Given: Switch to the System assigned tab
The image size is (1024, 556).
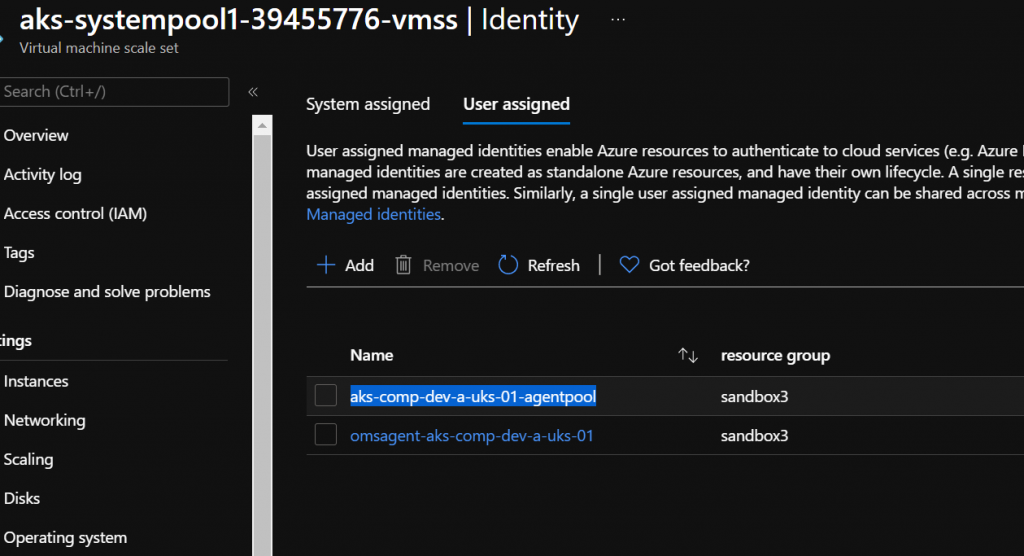Looking at the screenshot, I should click(x=368, y=104).
